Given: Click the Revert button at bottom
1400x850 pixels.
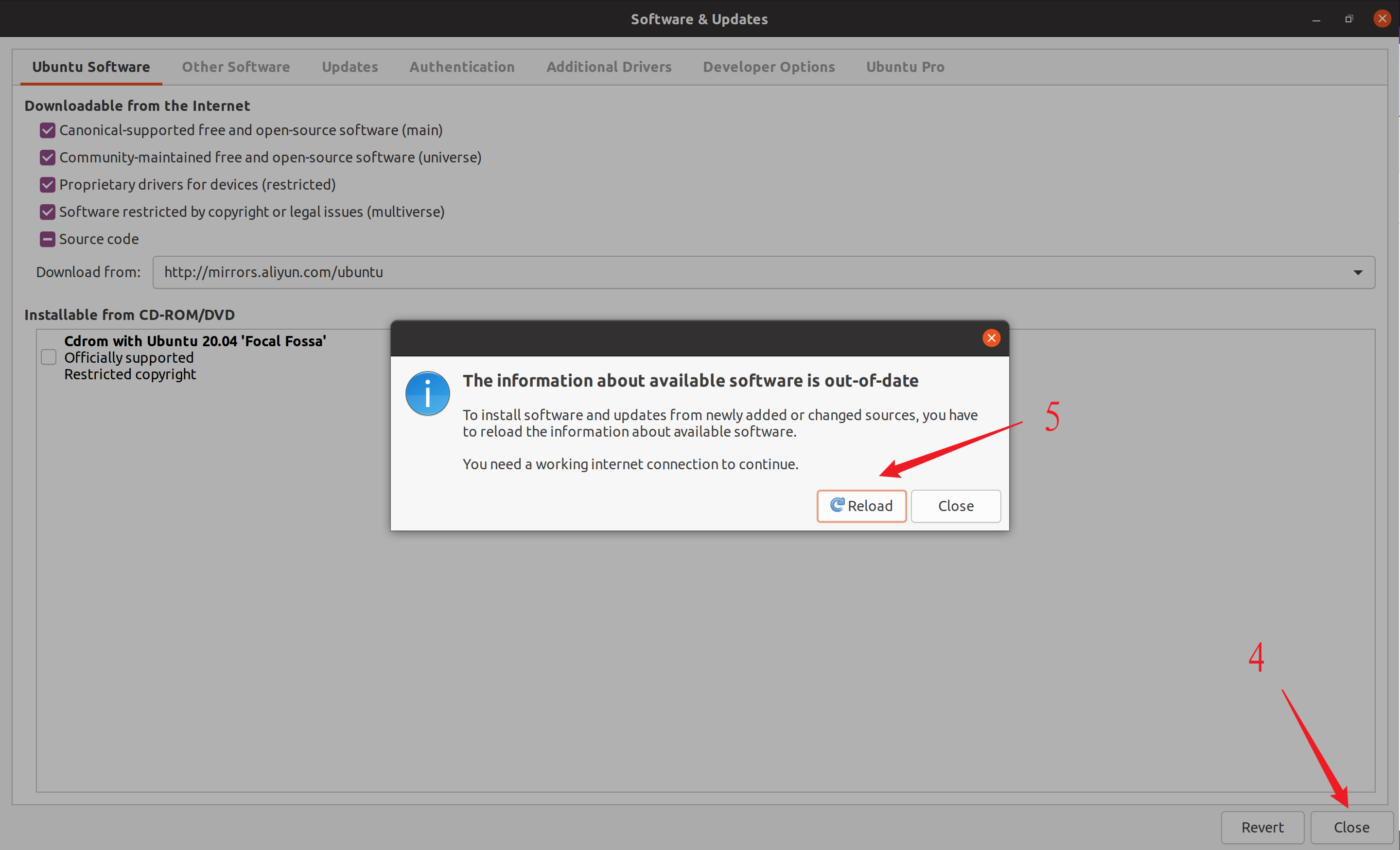Looking at the screenshot, I should (1262, 826).
